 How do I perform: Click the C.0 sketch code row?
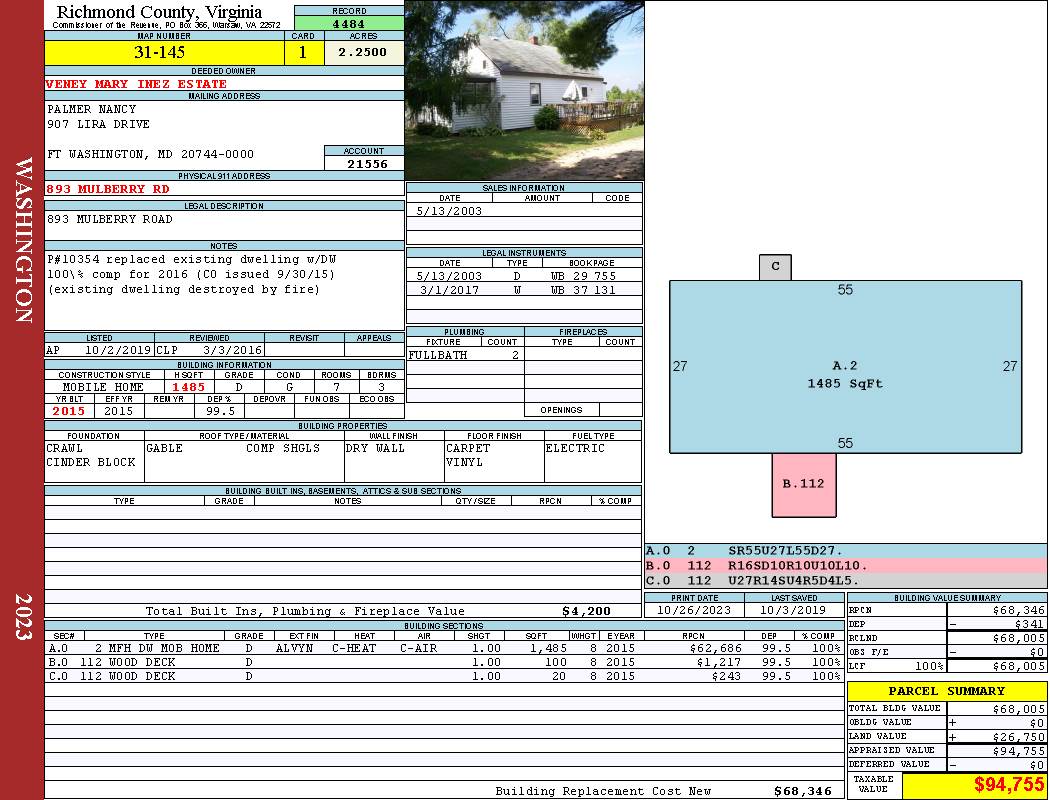coord(845,580)
